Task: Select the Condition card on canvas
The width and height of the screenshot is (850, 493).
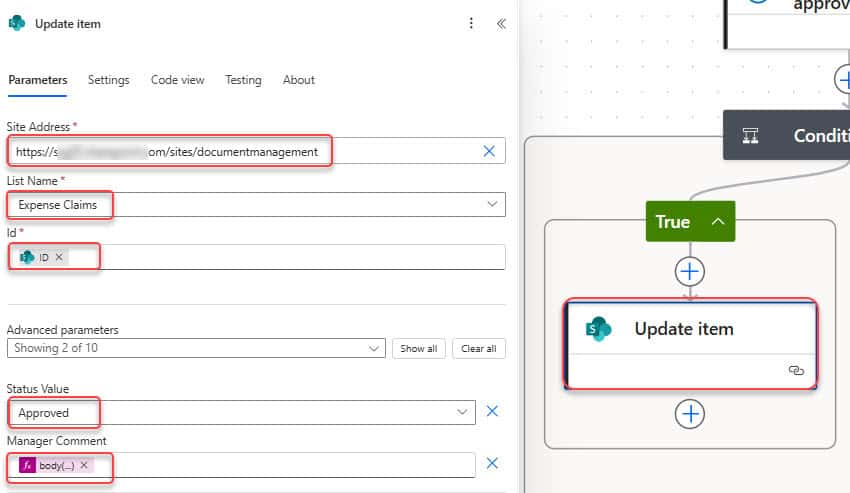Action: click(x=787, y=135)
